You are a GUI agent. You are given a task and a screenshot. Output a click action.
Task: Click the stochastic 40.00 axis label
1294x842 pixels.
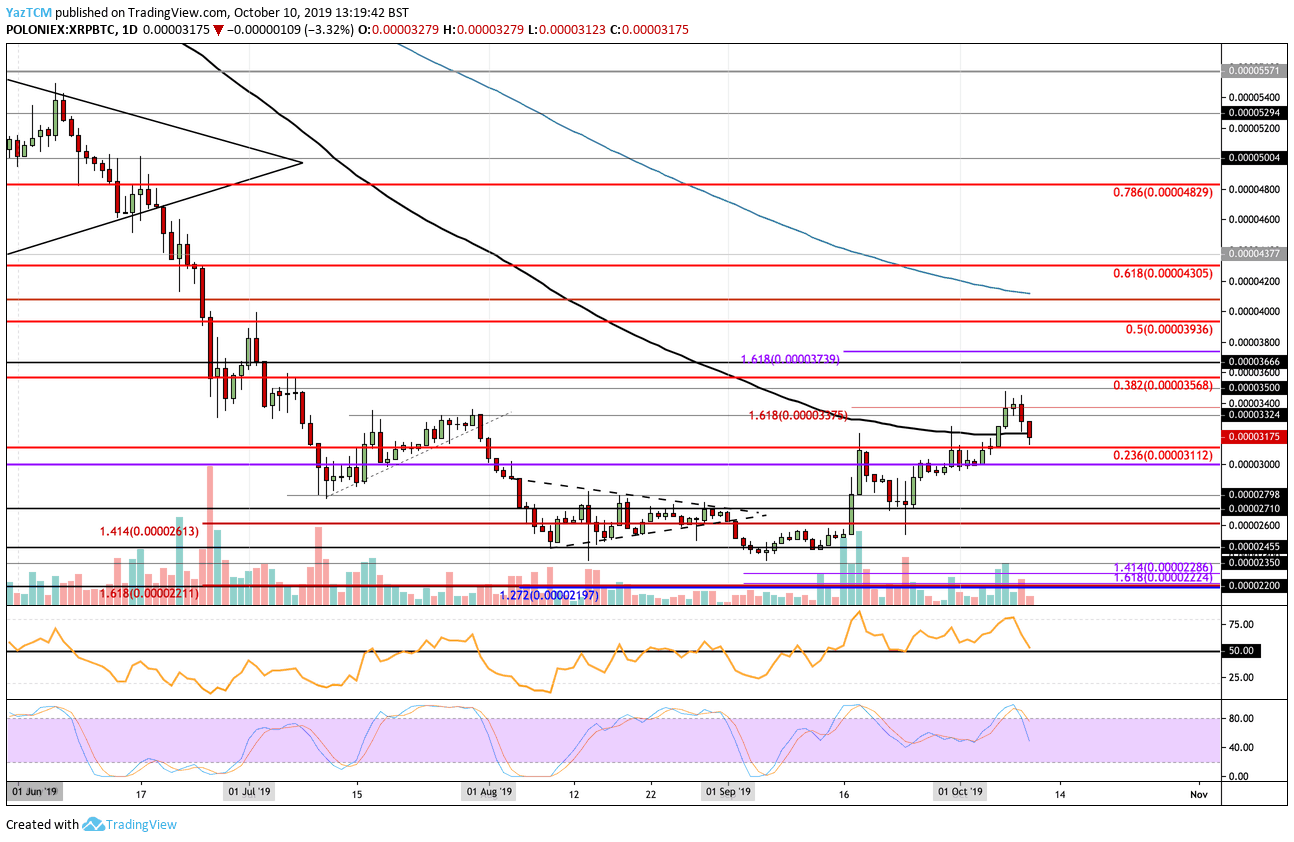pyautogui.click(x=1241, y=747)
